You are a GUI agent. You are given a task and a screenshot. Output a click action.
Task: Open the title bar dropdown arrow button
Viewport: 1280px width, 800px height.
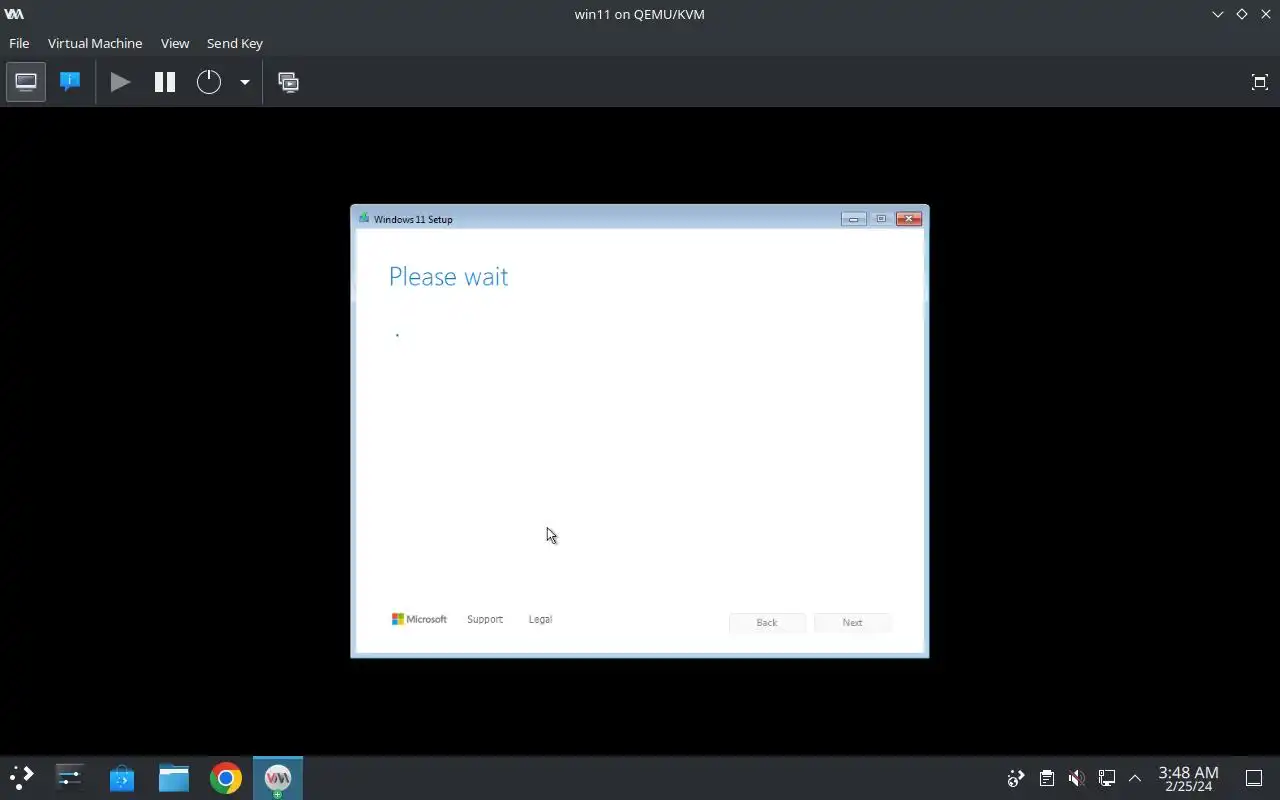1217,14
